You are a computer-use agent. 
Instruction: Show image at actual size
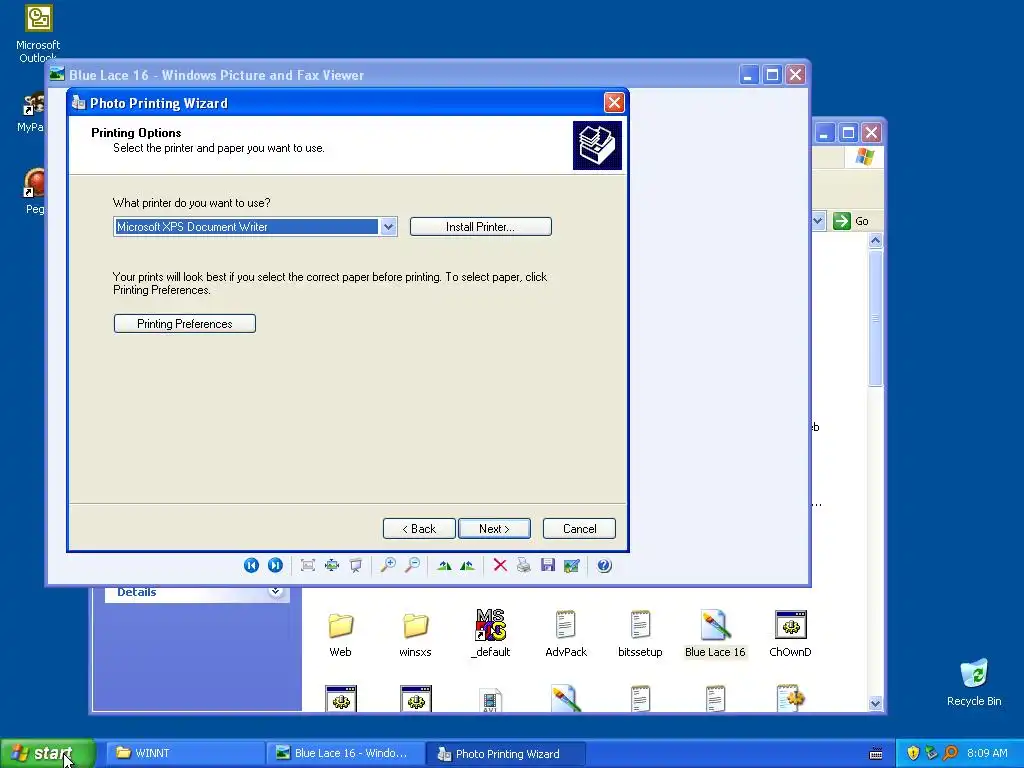click(x=332, y=566)
